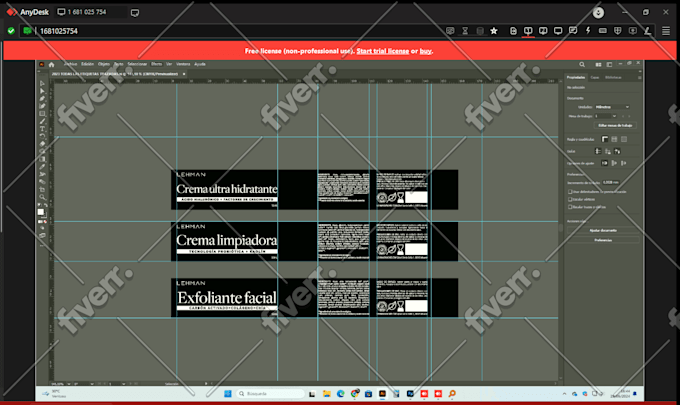Select the Pen tool
Image resolution: width=680 pixels, height=405 pixels.
coord(42,98)
